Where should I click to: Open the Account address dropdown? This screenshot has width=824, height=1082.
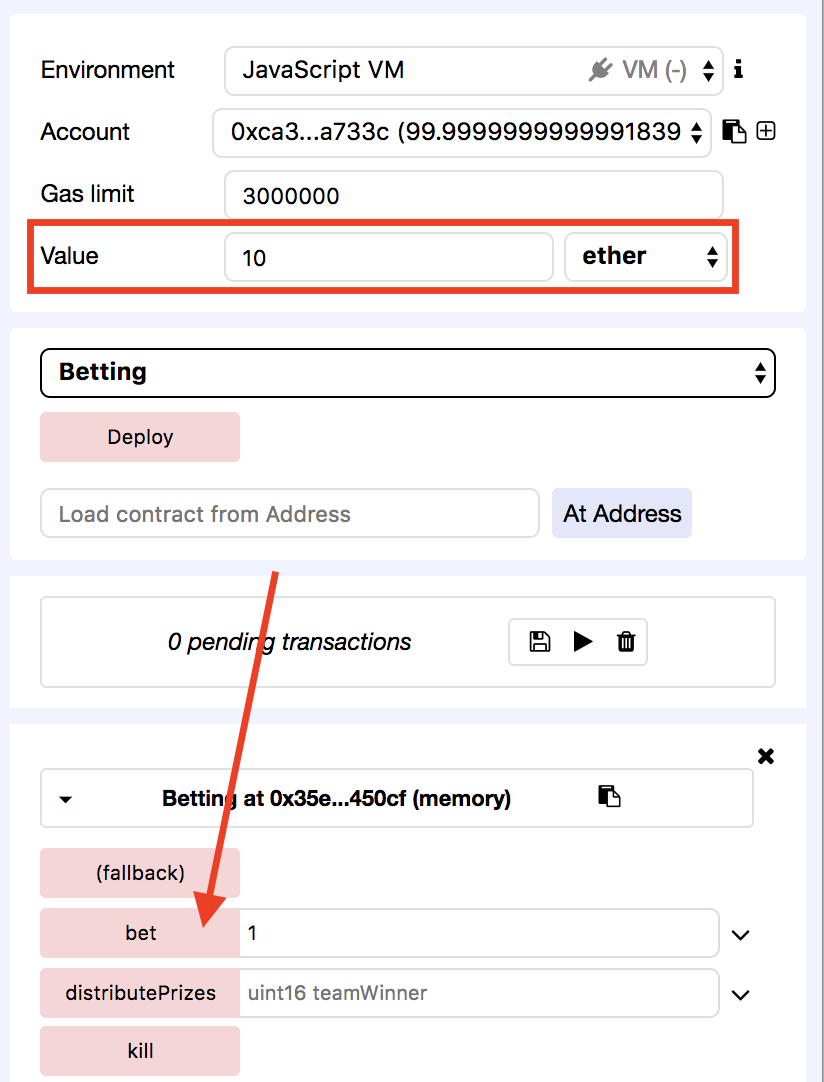462,132
